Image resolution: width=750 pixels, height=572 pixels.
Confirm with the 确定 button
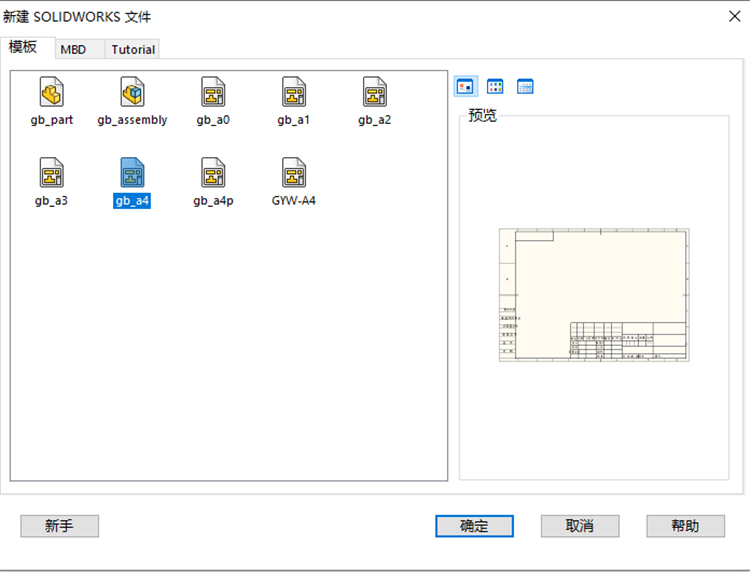(474, 526)
